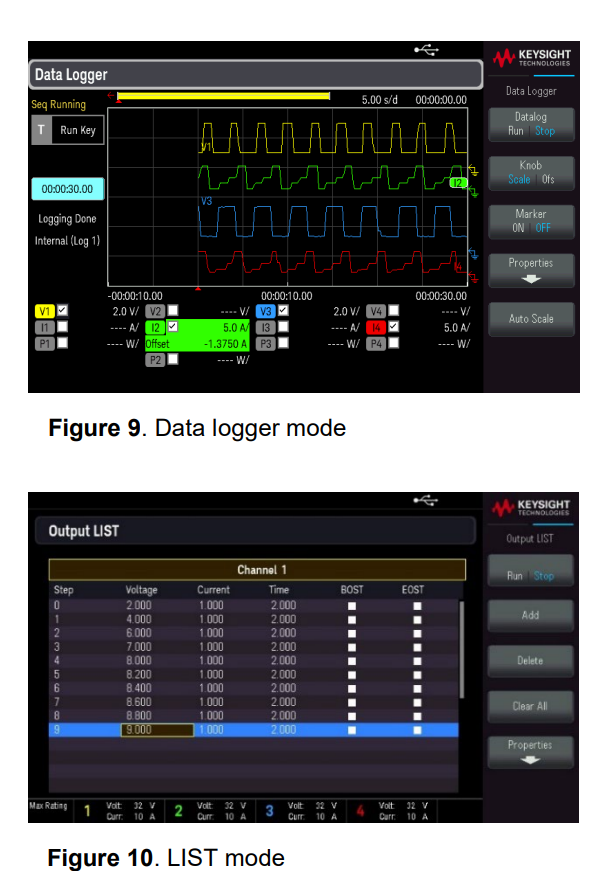
Task: Click the step 9 voltage field 9.000
Action: (x=156, y=731)
